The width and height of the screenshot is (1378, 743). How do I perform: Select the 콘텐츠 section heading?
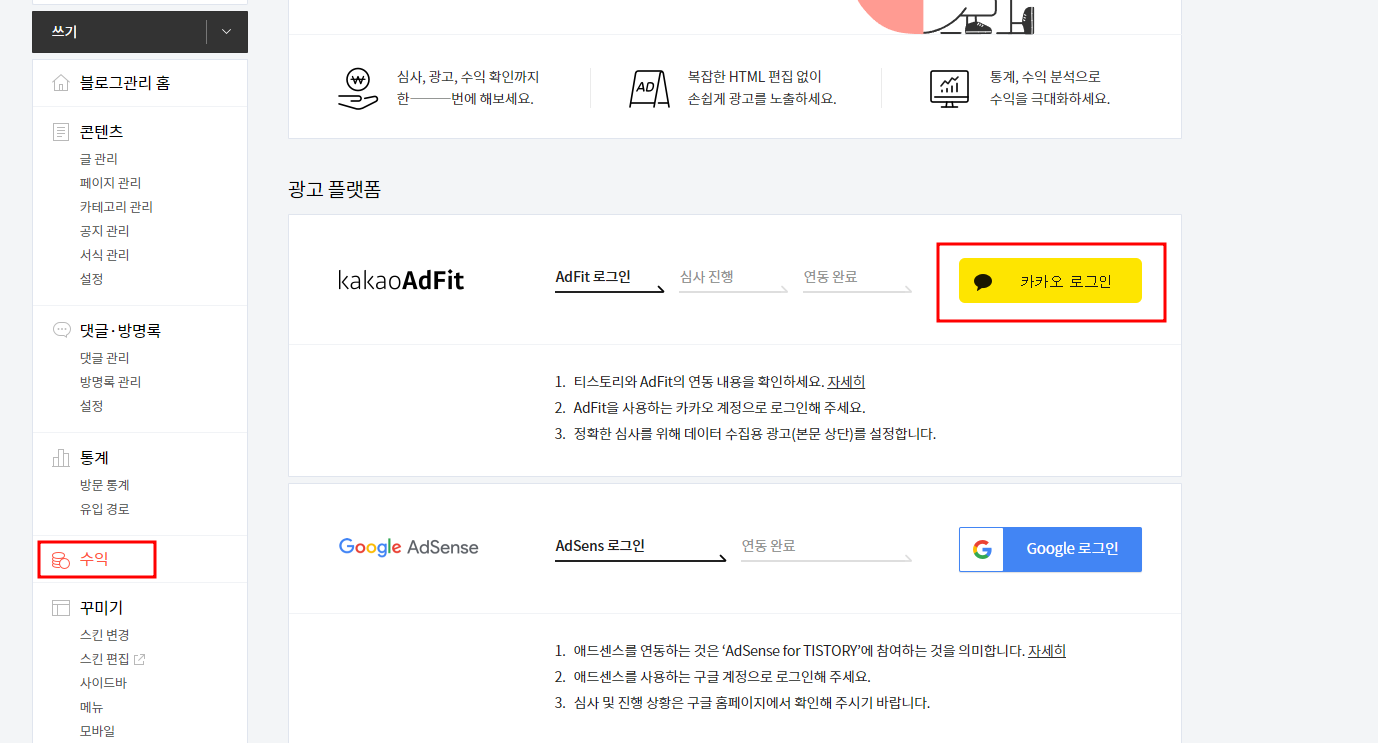[x=102, y=132]
